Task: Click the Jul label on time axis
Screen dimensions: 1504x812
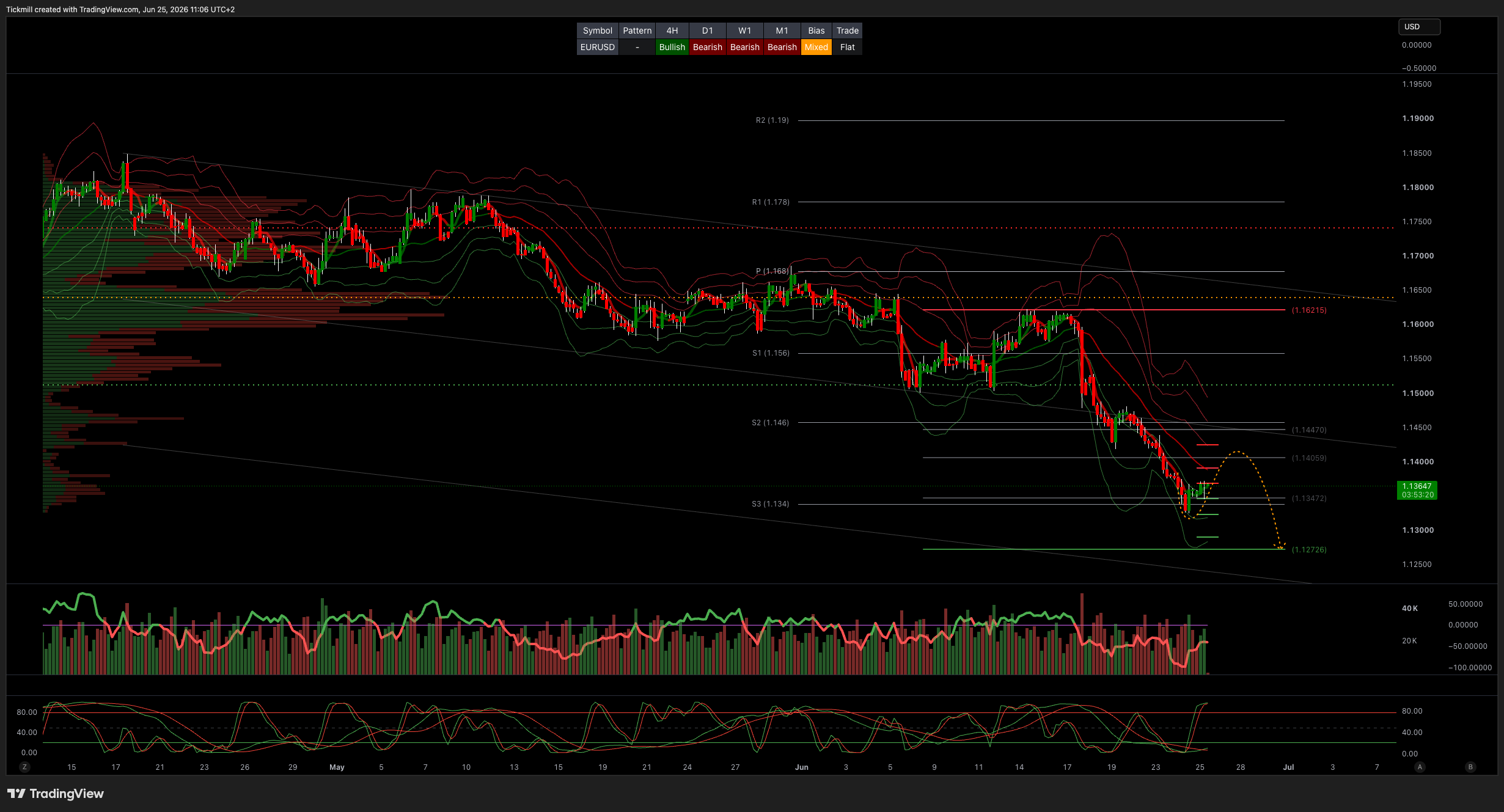Action: pyautogui.click(x=1288, y=767)
